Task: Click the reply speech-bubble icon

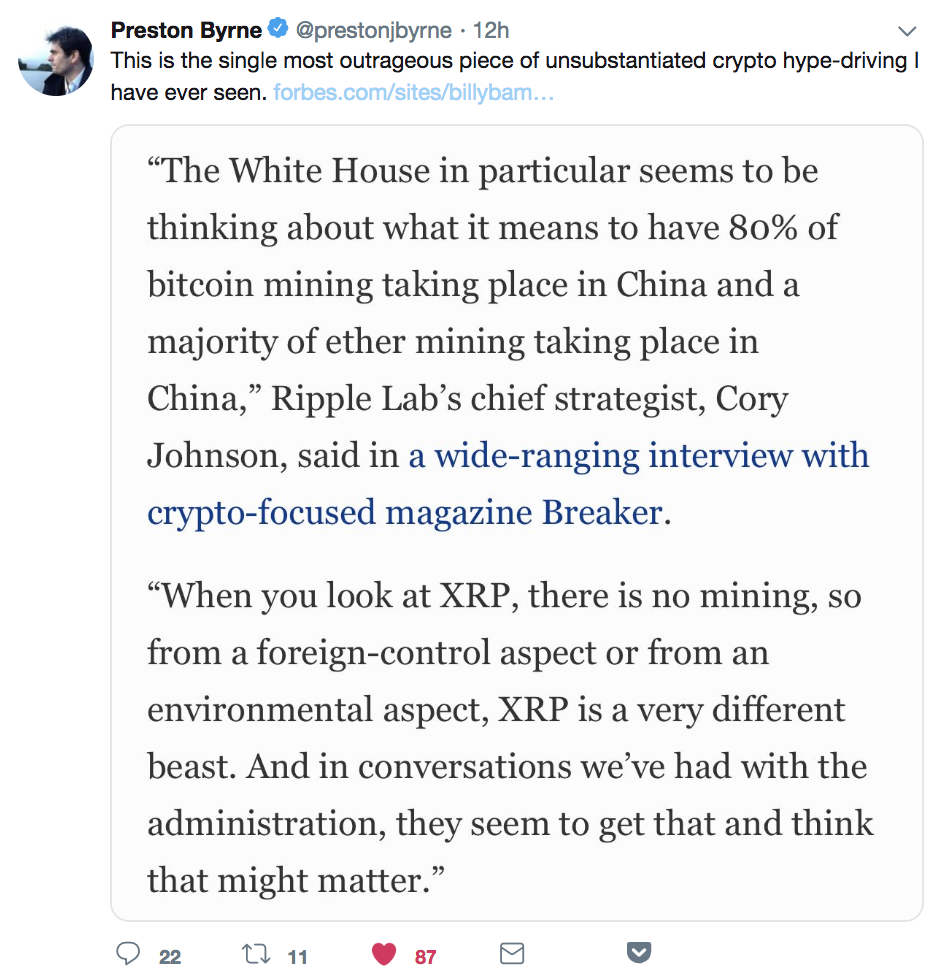Action: tap(128, 953)
